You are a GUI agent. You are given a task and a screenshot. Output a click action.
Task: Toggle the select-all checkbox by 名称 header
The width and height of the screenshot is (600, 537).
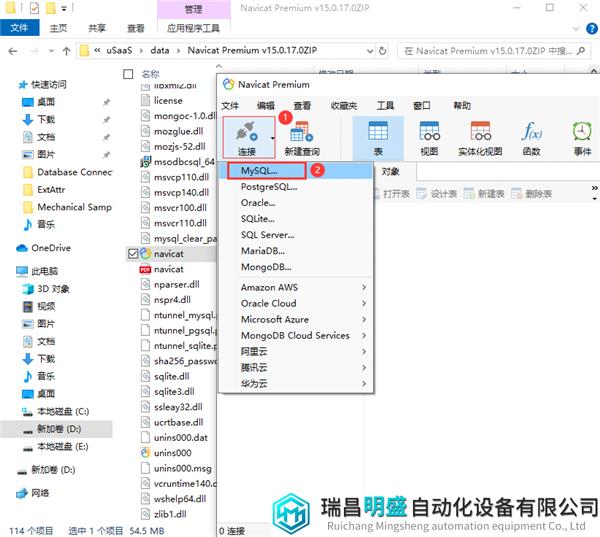pos(127,74)
